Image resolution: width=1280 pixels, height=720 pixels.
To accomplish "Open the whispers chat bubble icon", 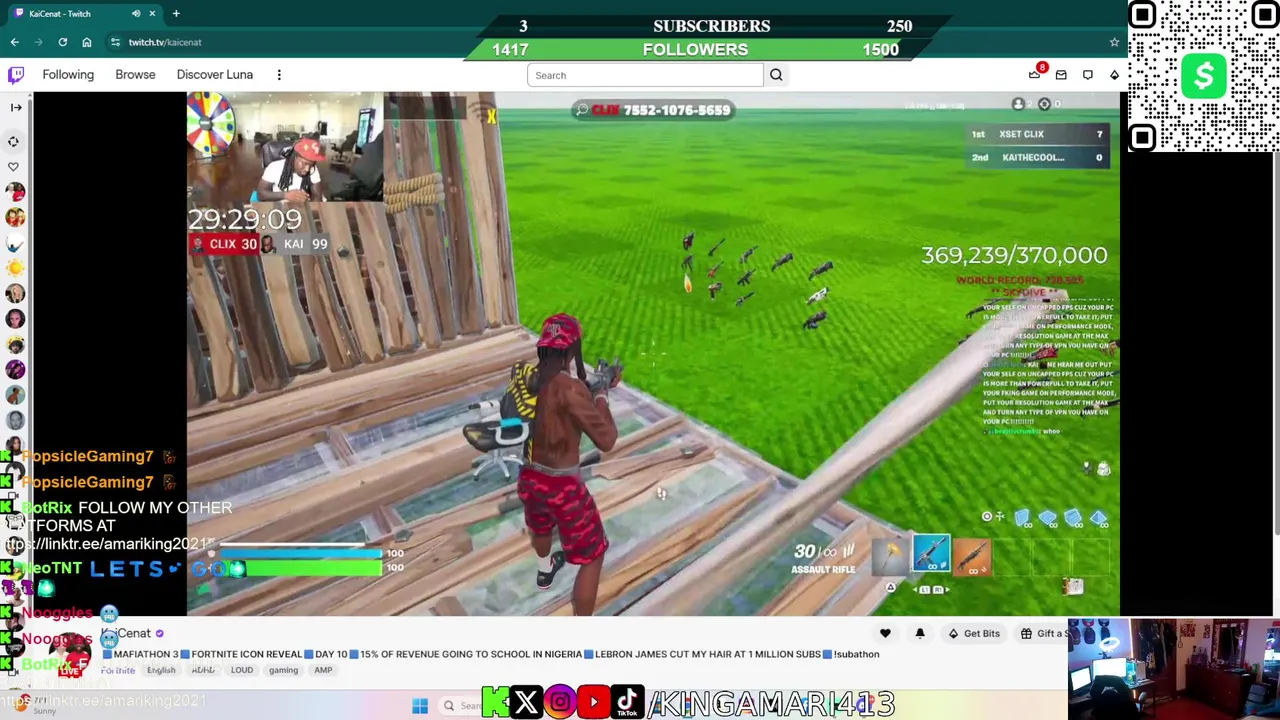I will pyautogui.click(x=1088, y=75).
